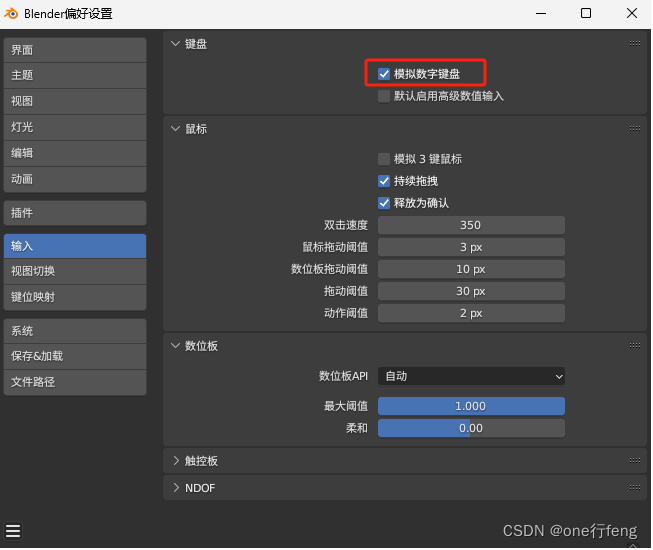
Task: Click the 最大阈值 slider showing 1.000
Action: [471, 406]
